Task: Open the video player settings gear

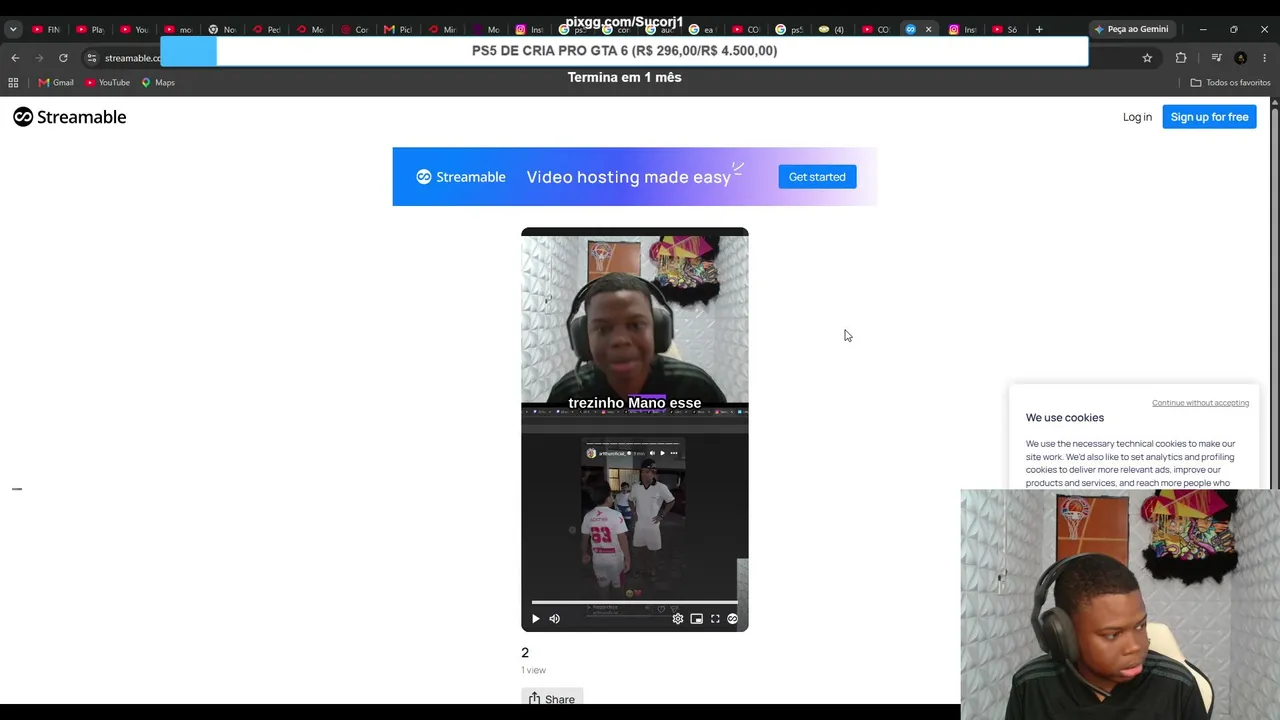Action: [x=678, y=619]
